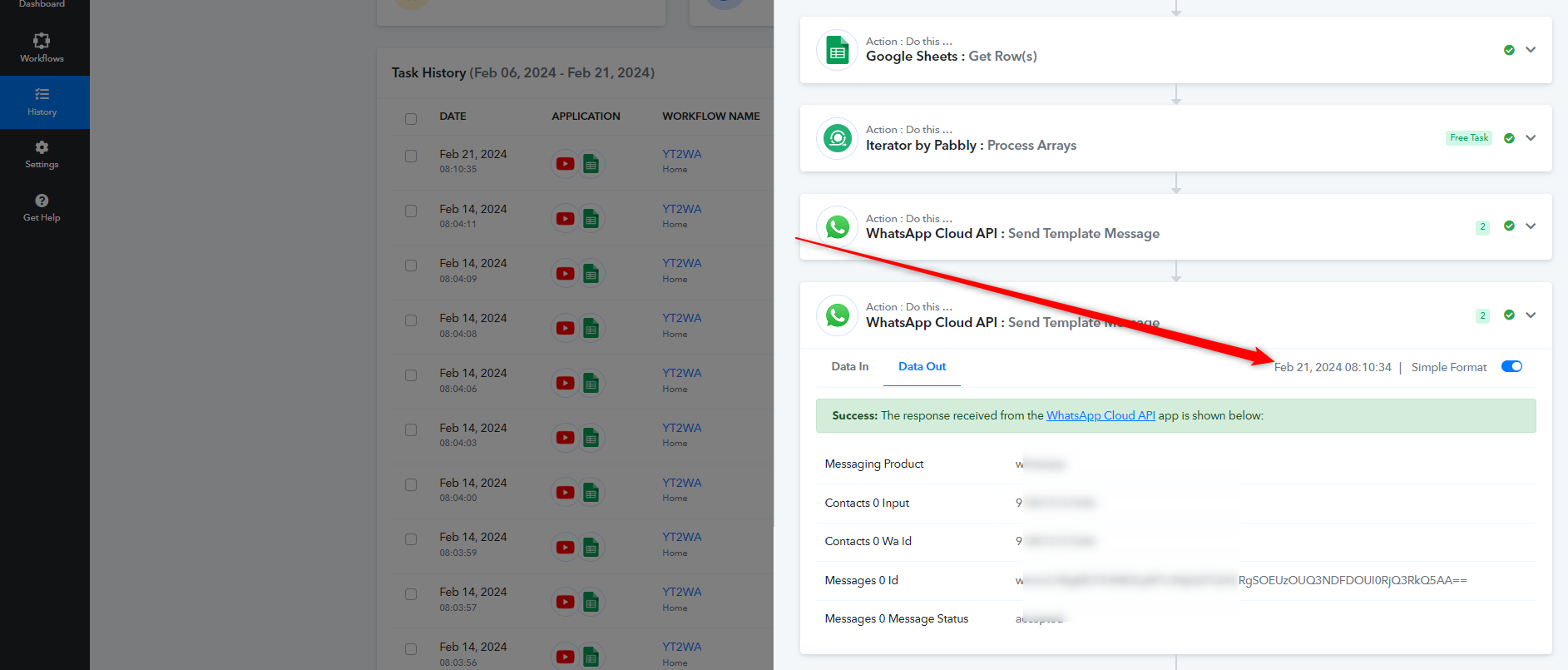
Task: Open the WhatsApp Cloud API link
Action: 1100,415
